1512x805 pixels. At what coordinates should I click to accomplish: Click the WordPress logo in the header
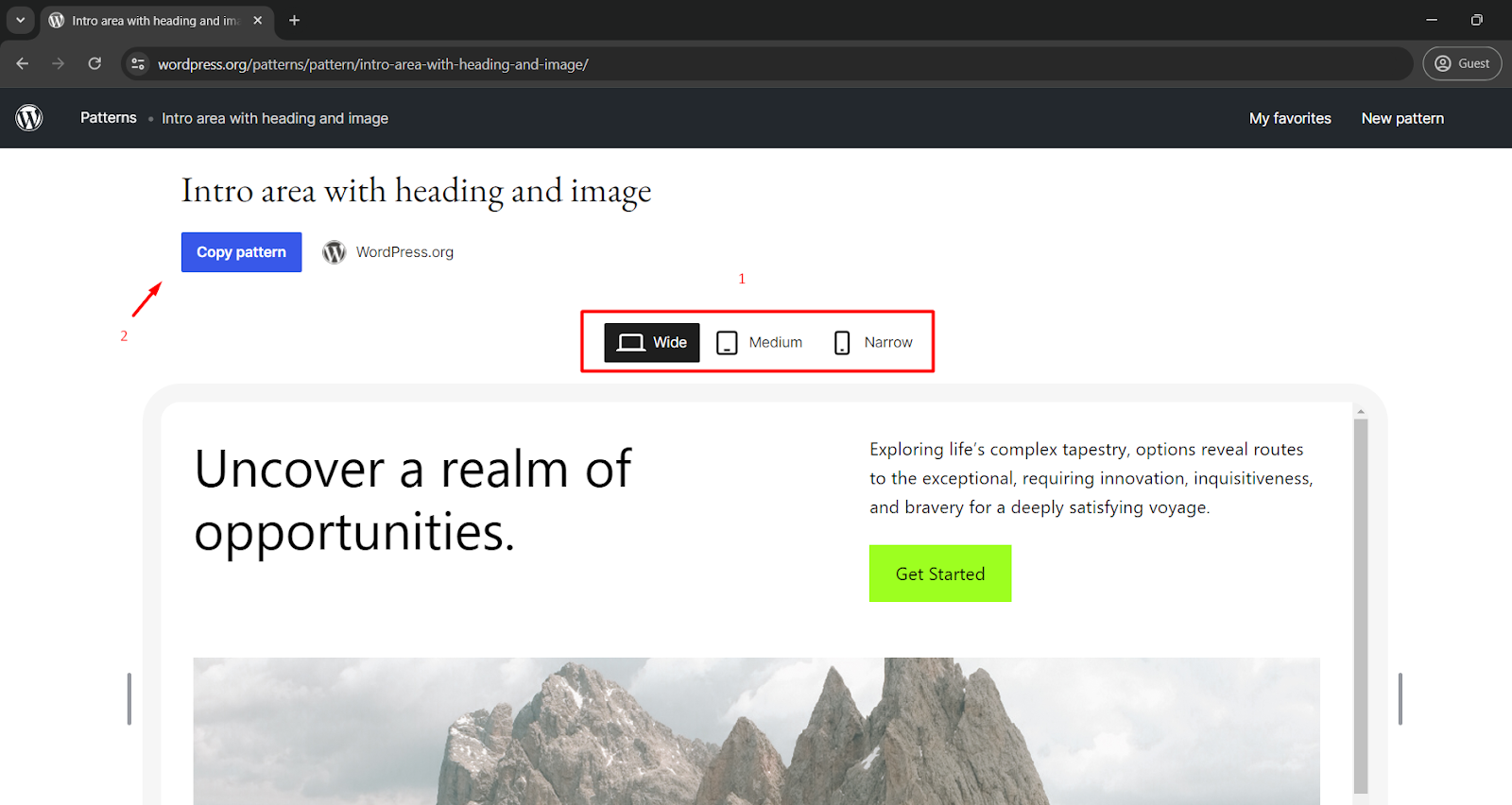point(29,118)
